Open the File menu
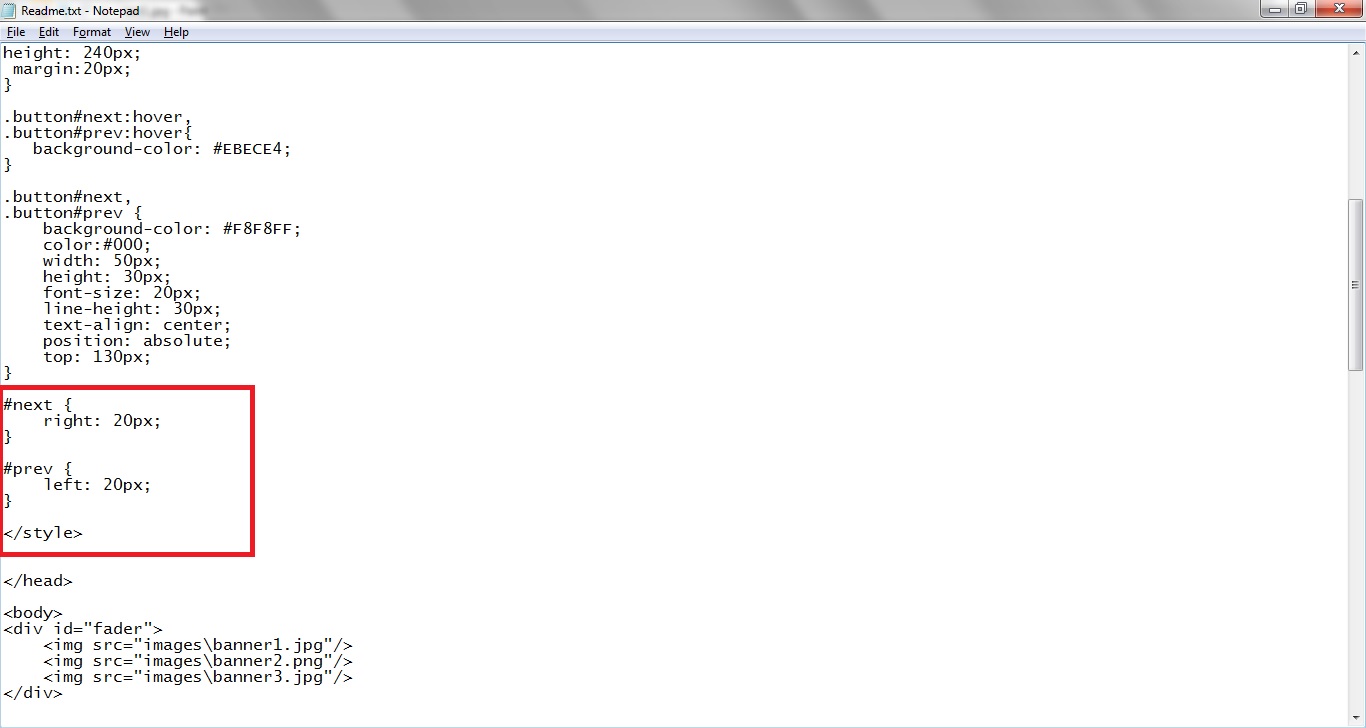The image size is (1366, 728). [x=15, y=32]
